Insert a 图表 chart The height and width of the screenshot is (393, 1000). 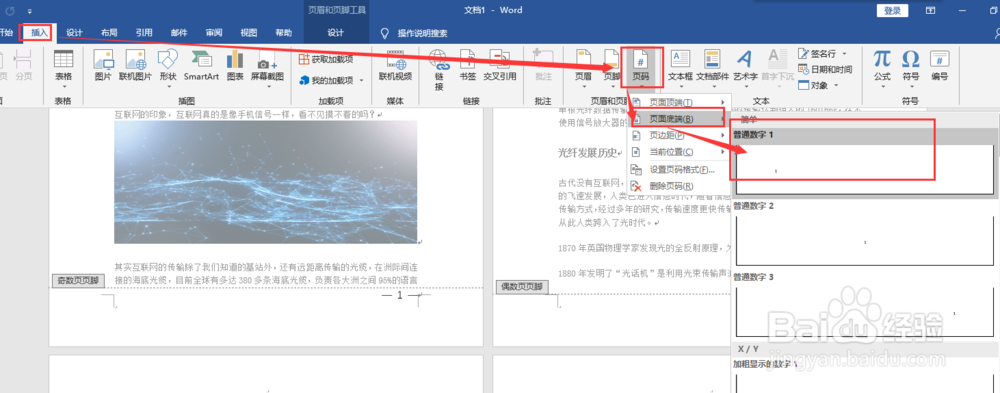pos(235,65)
